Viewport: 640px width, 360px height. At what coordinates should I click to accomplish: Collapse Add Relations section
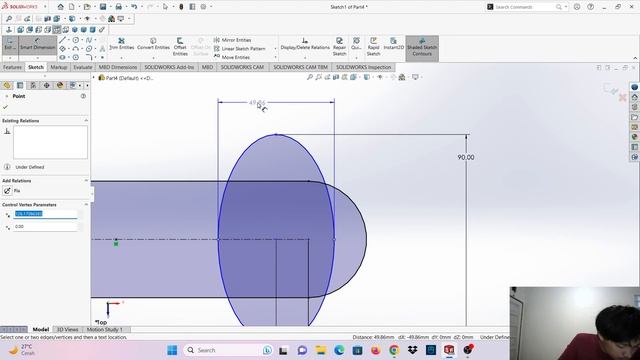(x=86, y=180)
